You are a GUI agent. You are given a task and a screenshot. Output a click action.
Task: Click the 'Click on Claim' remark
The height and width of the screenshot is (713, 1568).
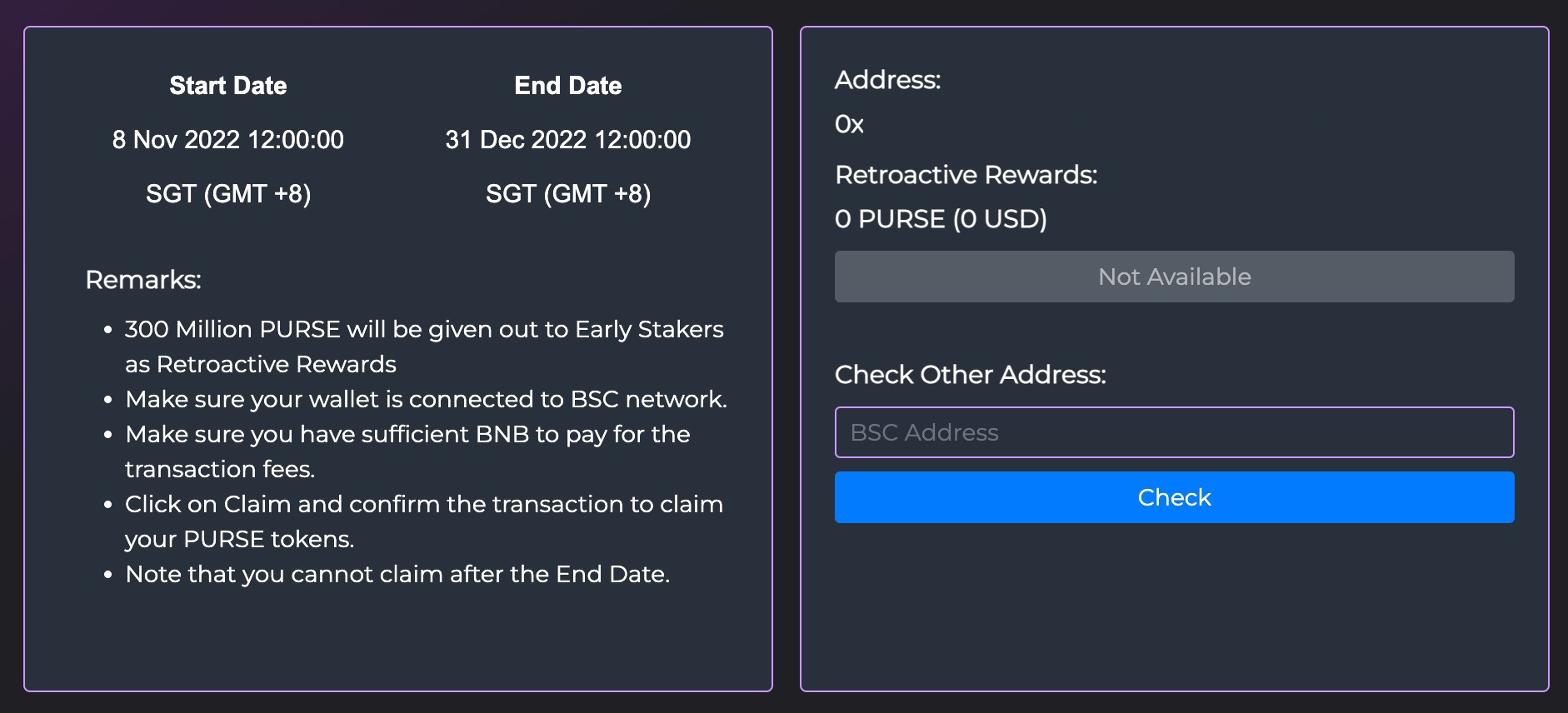423,505
